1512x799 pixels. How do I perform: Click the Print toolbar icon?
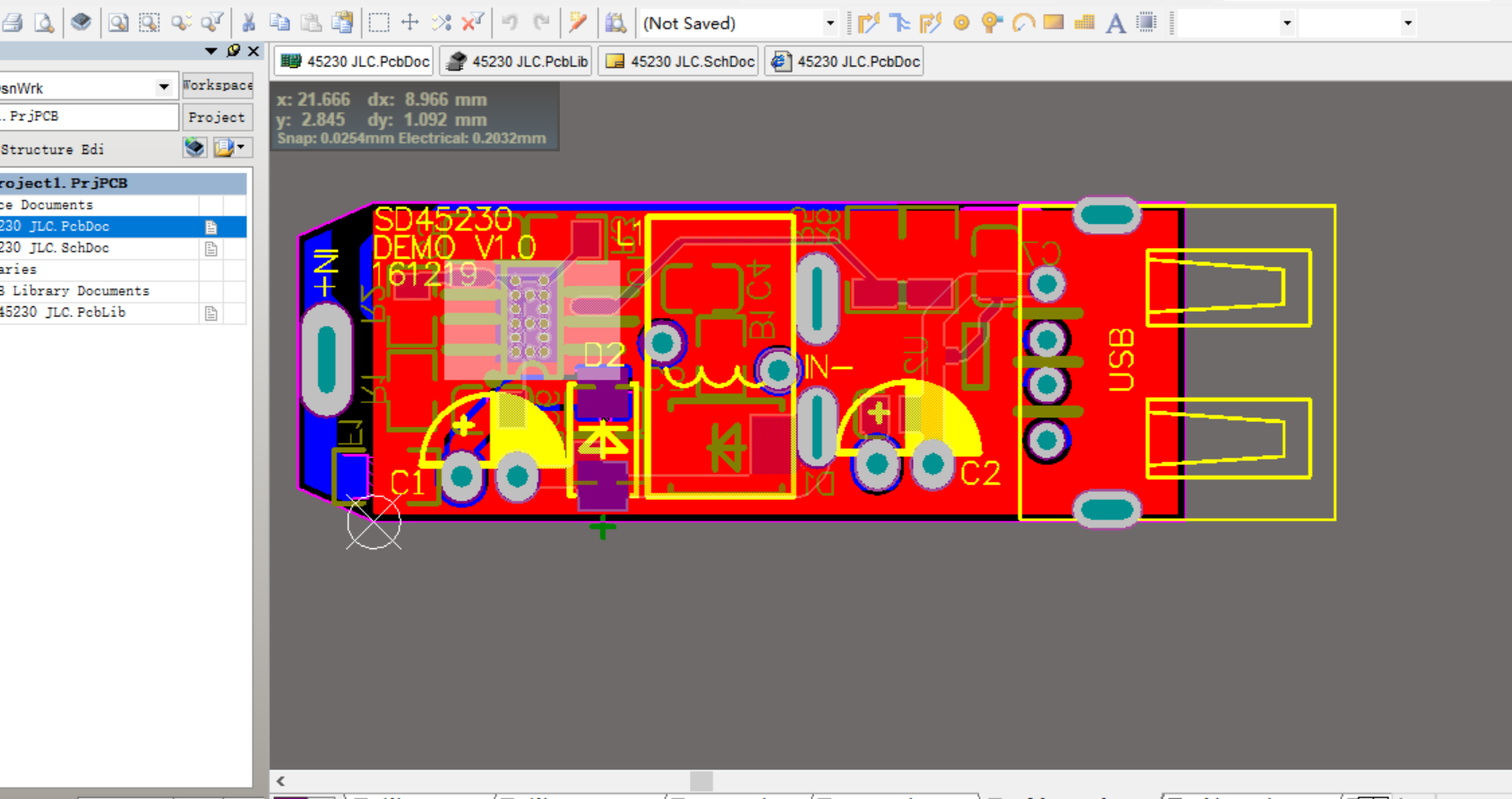coord(13,22)
